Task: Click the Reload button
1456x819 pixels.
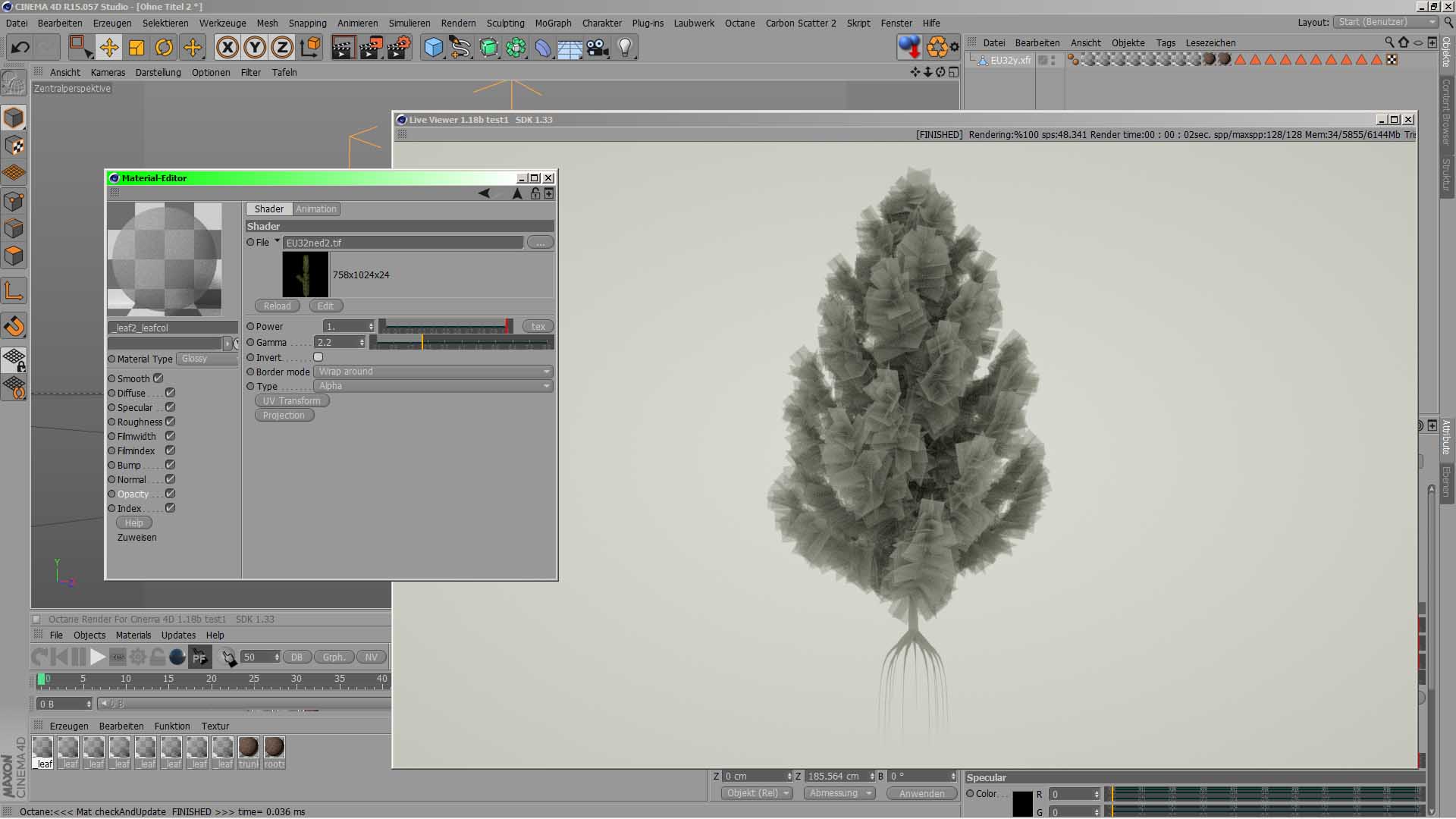Action: [277, 306]
